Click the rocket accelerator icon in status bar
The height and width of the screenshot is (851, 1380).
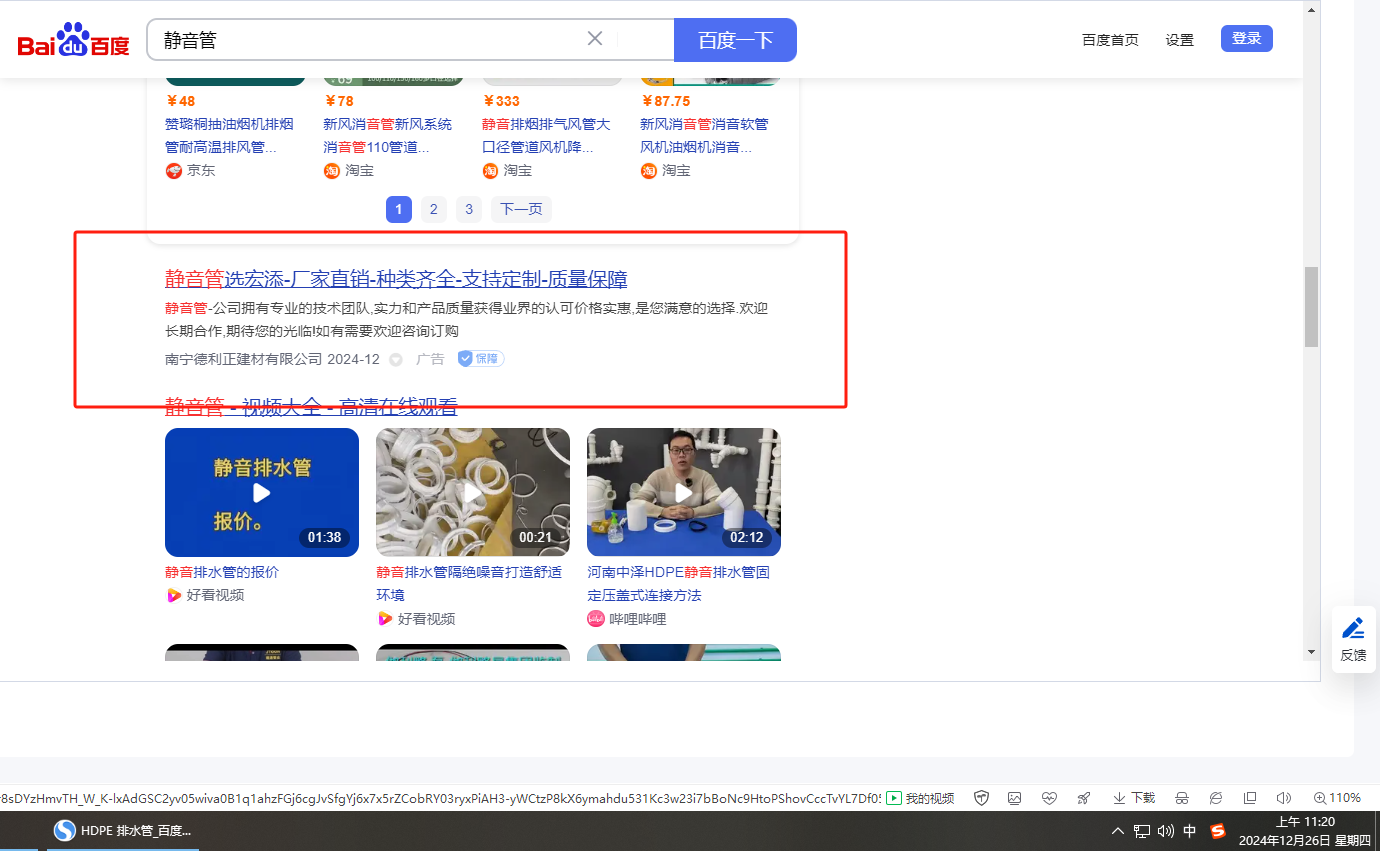click(1083, 798)
